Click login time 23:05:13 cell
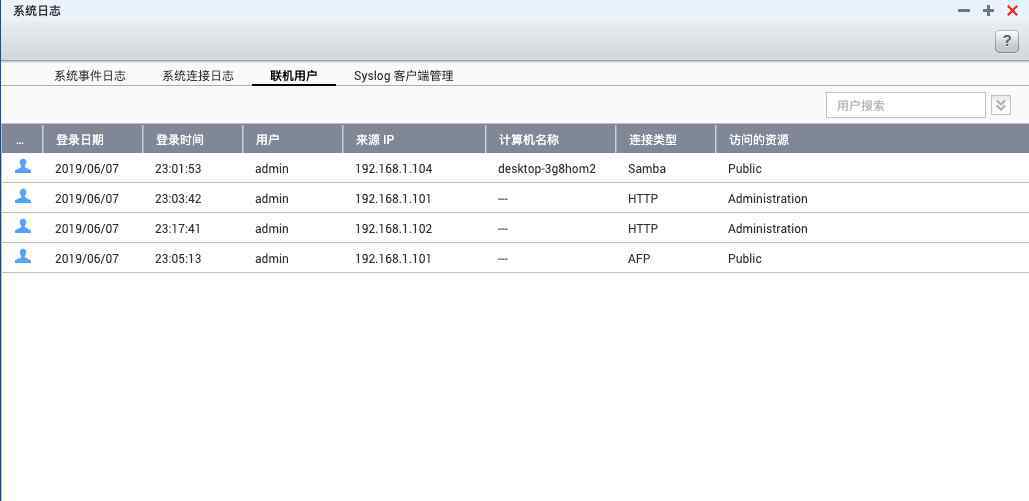Screen dimensions: 1029x501 pos(178,259)
